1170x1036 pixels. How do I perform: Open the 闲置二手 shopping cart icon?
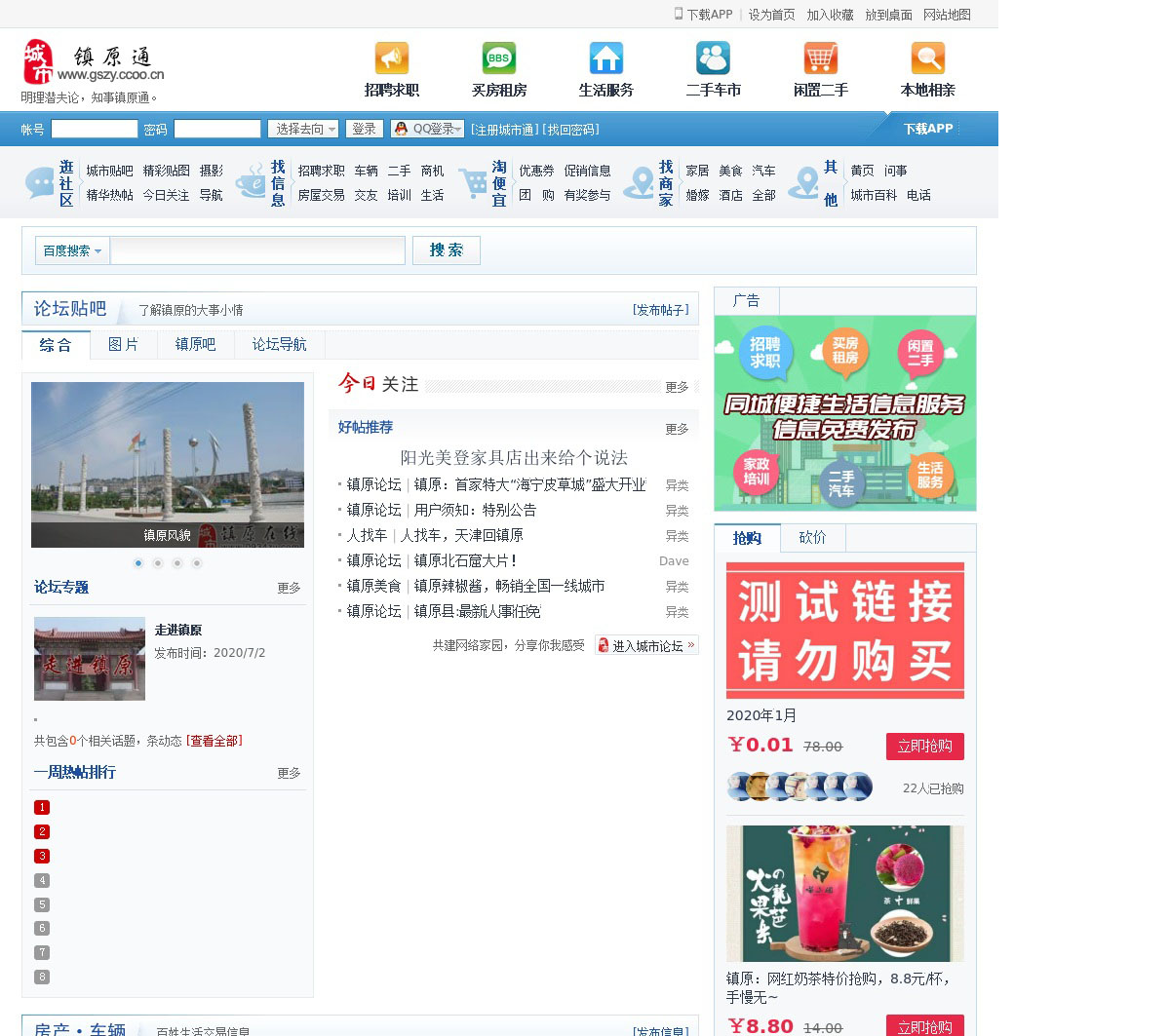pyautogui.click(x=821, y=58)
